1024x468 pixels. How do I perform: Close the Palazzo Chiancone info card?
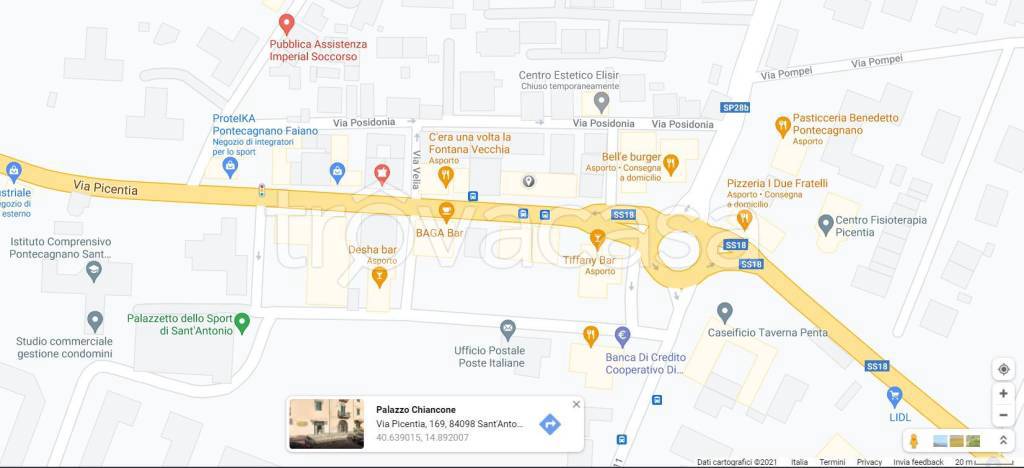point(576,404)
